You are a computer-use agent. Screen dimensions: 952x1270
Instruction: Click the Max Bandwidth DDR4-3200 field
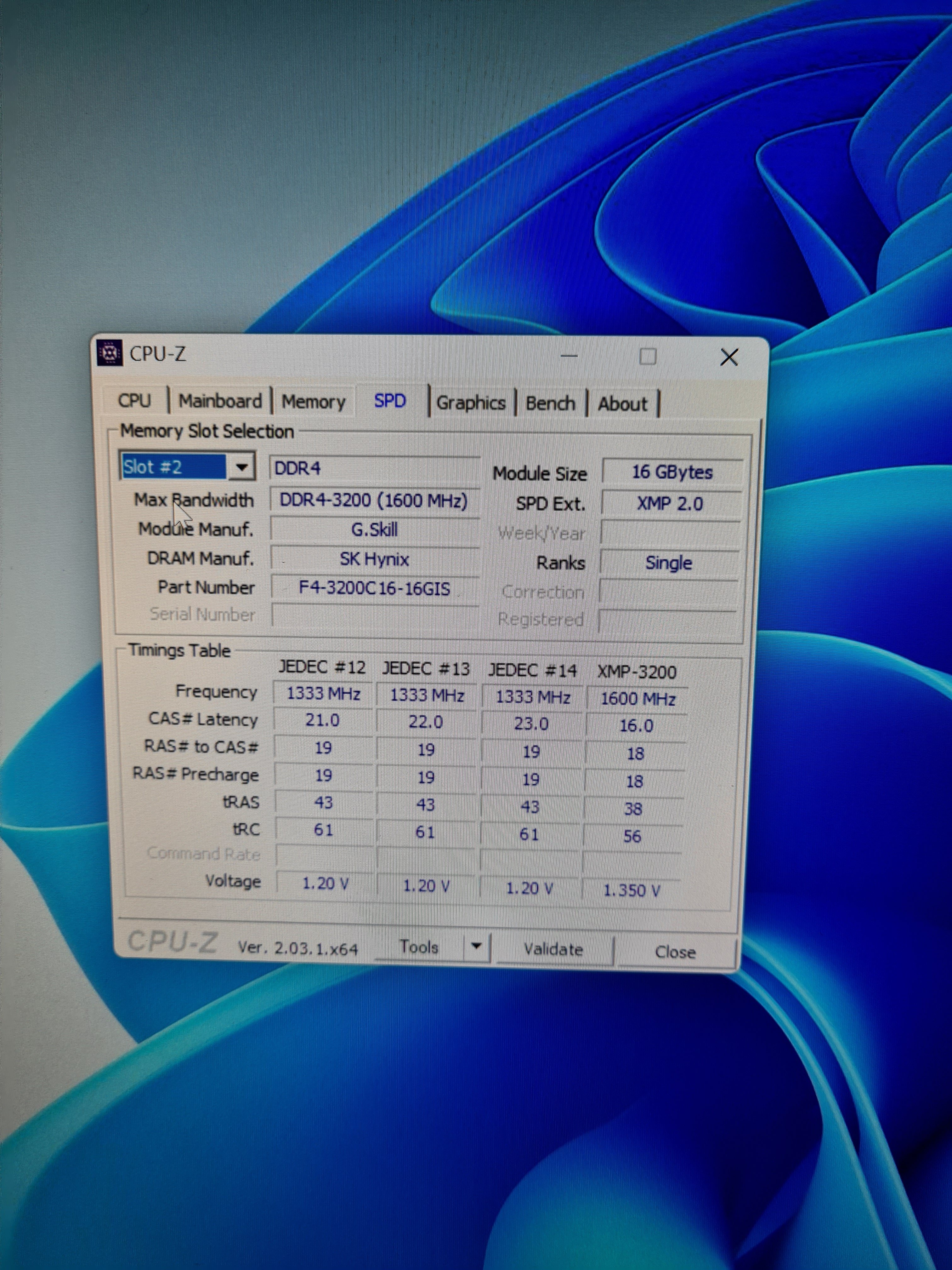pos(374,501)
